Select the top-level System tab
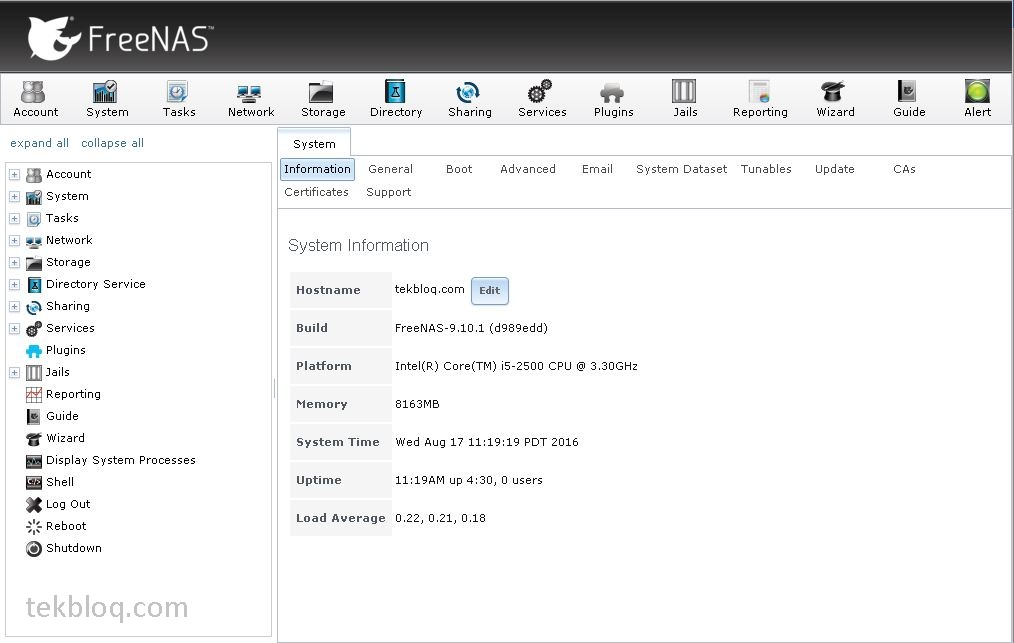 (x=314, y=143)
